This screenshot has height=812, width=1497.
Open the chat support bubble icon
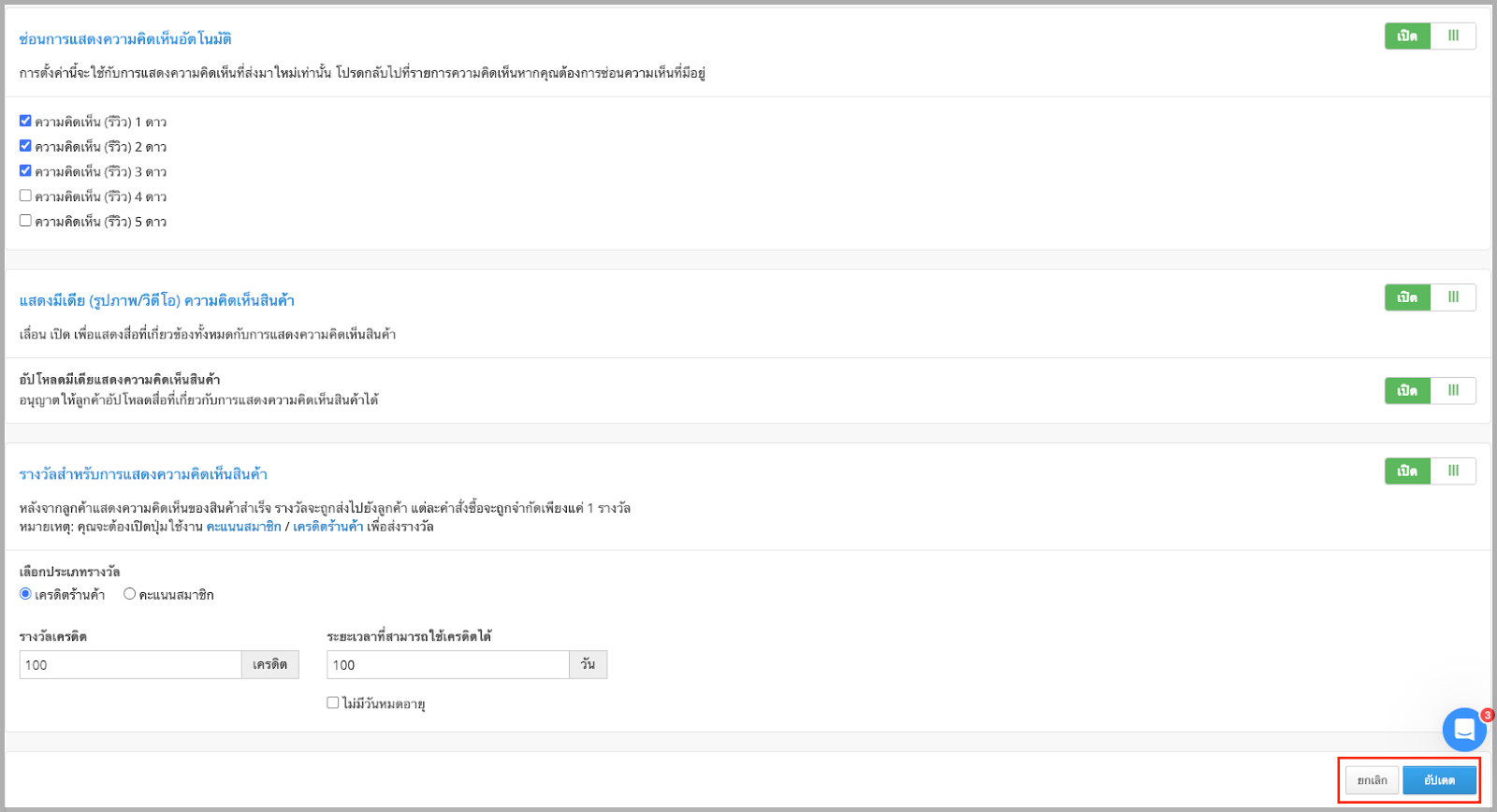(1464, 730)
